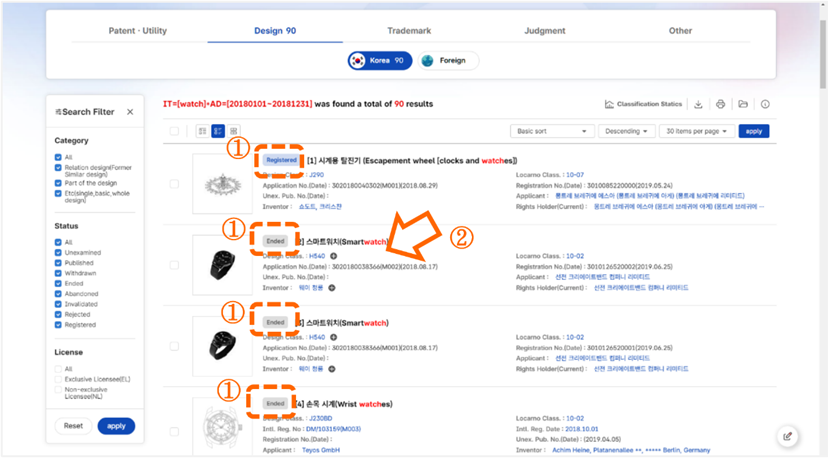The height and width of the screenshot is (458, 828).
Task: Close the Search Filter panel
Action: pos(130,112)
